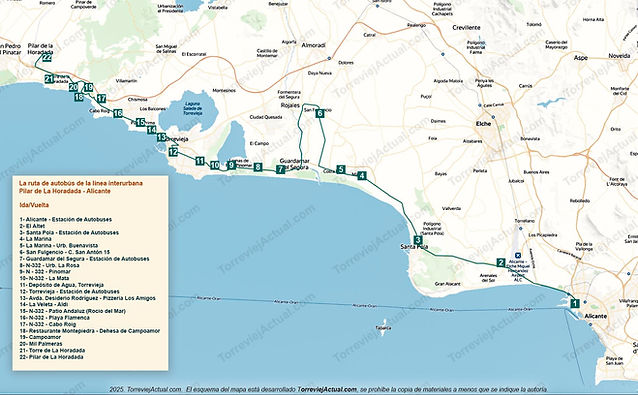Screen dimensions: 638x395
Task: Click the Alicante airport icon
Action: [x=518, y=255]
